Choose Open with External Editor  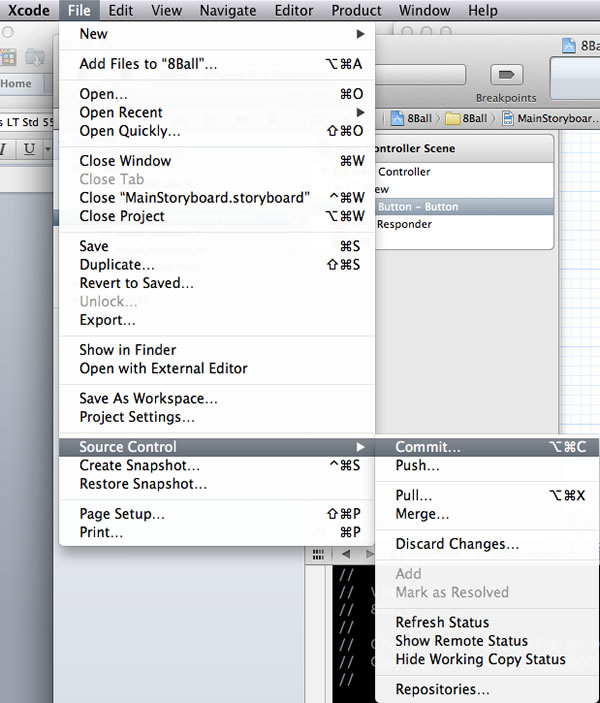pyautogui.click(x=217, y=369)
